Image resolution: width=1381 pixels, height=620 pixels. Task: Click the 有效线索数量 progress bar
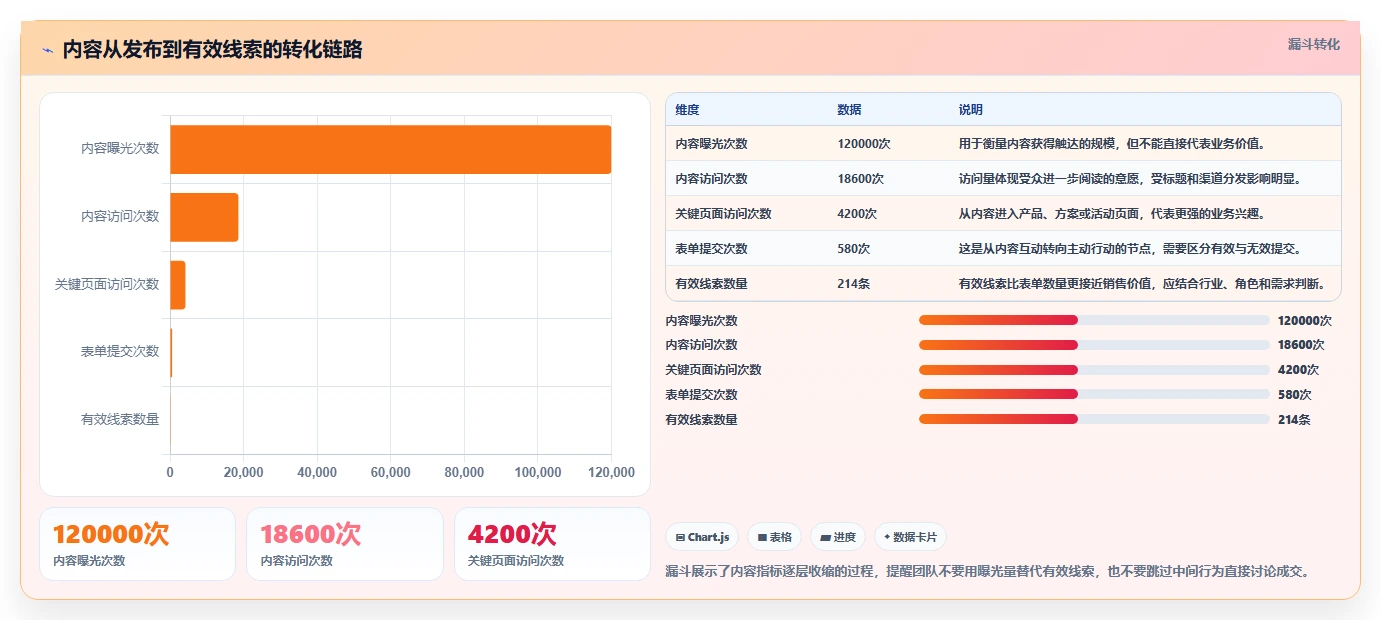(x=1094, y=419)
